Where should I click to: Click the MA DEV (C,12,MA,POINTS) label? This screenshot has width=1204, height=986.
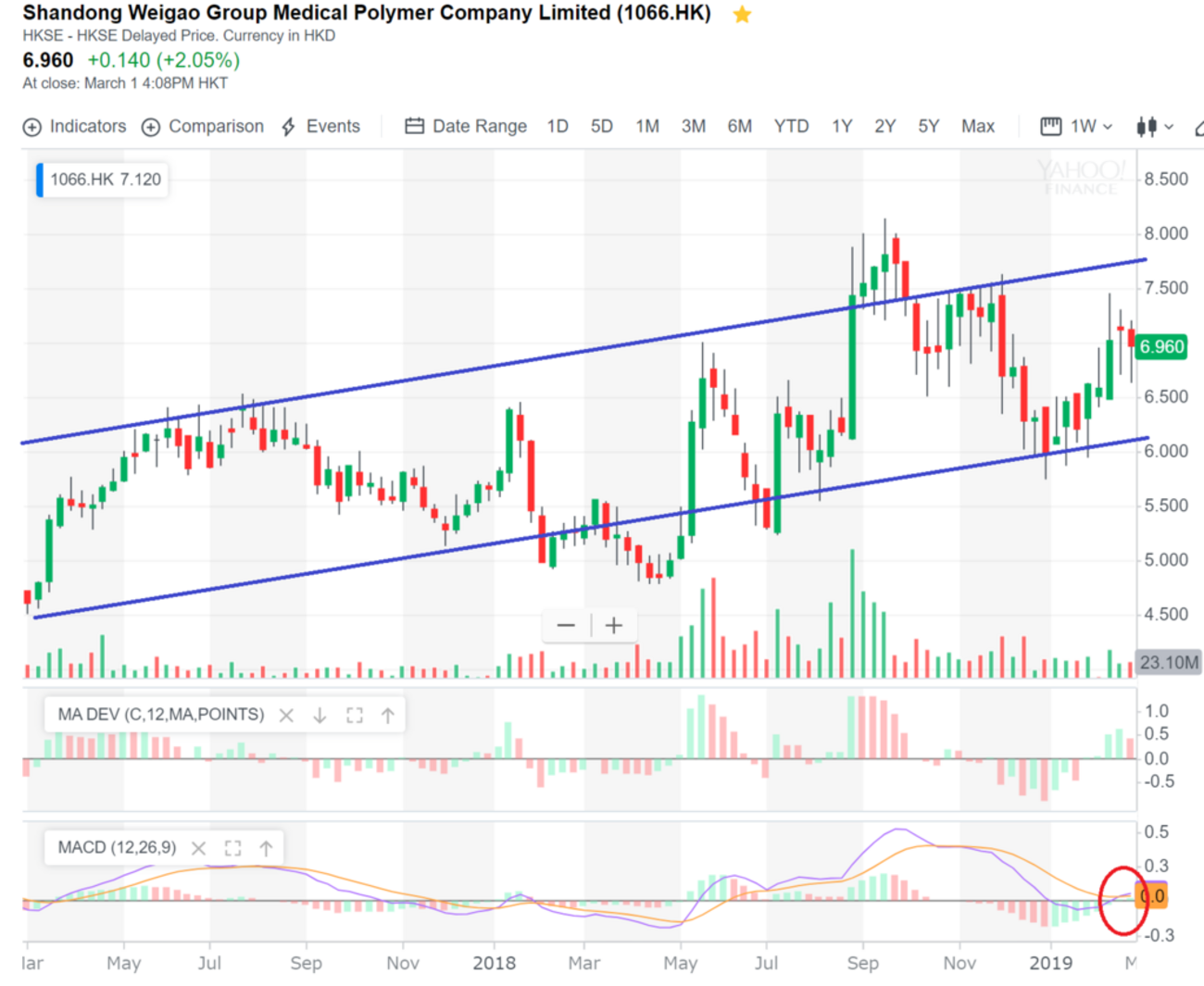click(160, 715)
